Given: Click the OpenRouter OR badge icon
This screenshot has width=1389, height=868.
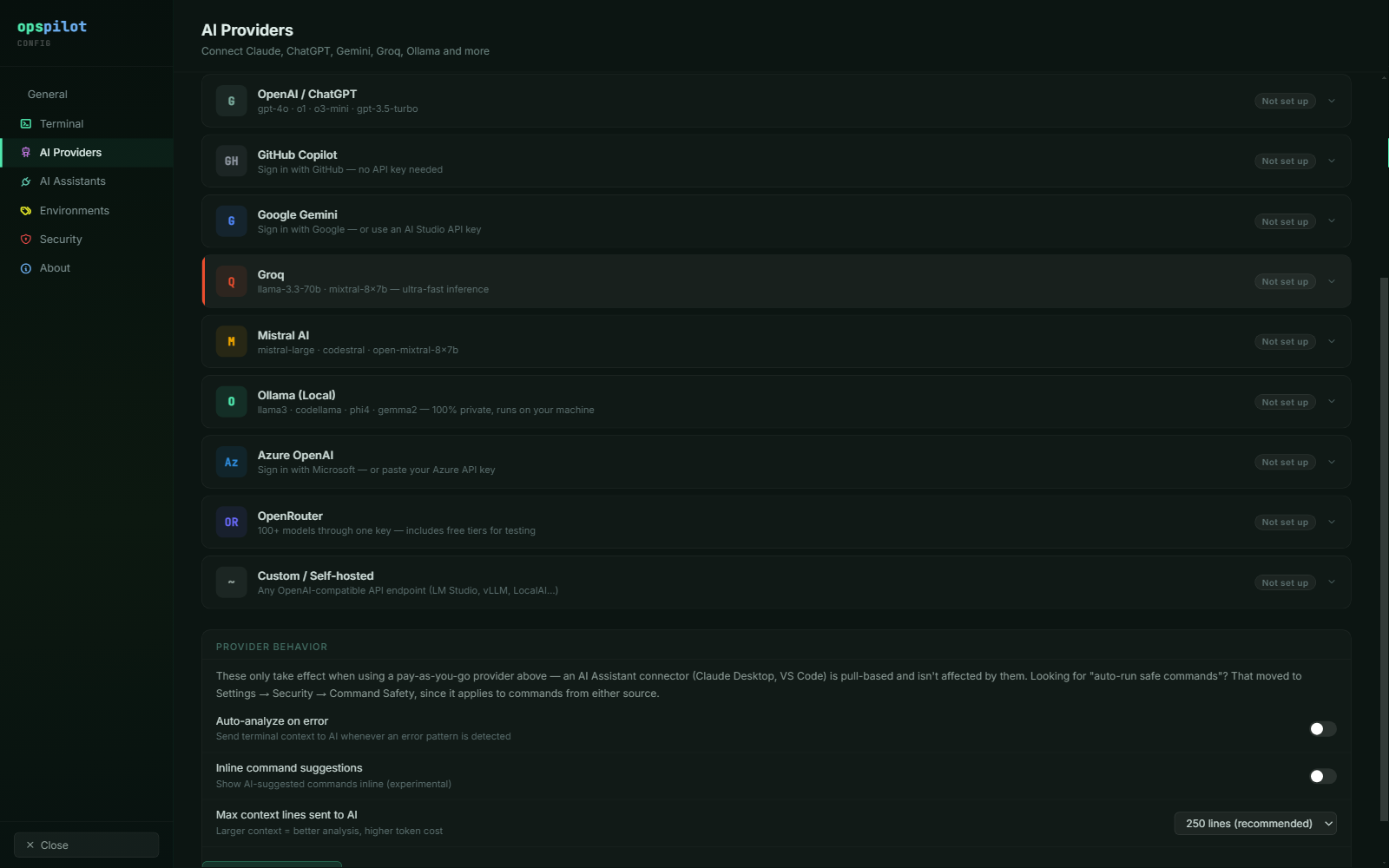Looking at the screenshot, I should (x=231, y=523).
